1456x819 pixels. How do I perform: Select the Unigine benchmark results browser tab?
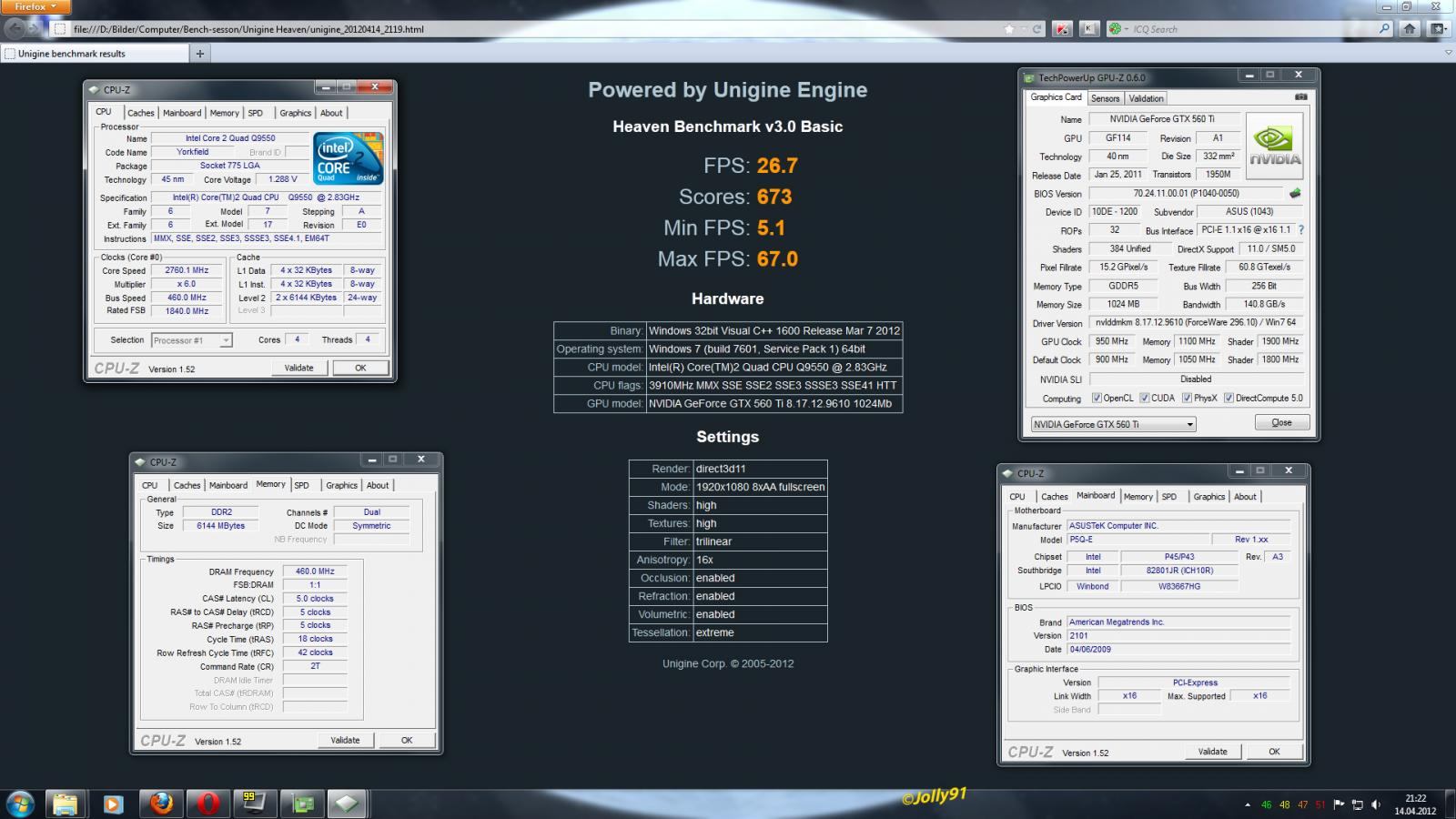(x=95, y=54)
